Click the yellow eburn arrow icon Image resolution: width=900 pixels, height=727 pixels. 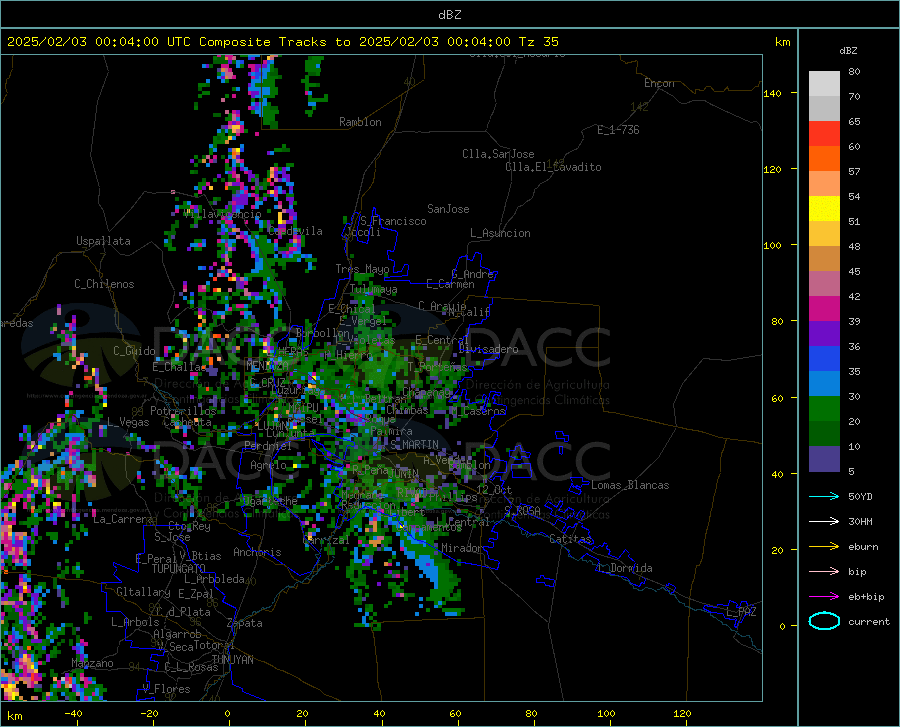coord(824,546)
